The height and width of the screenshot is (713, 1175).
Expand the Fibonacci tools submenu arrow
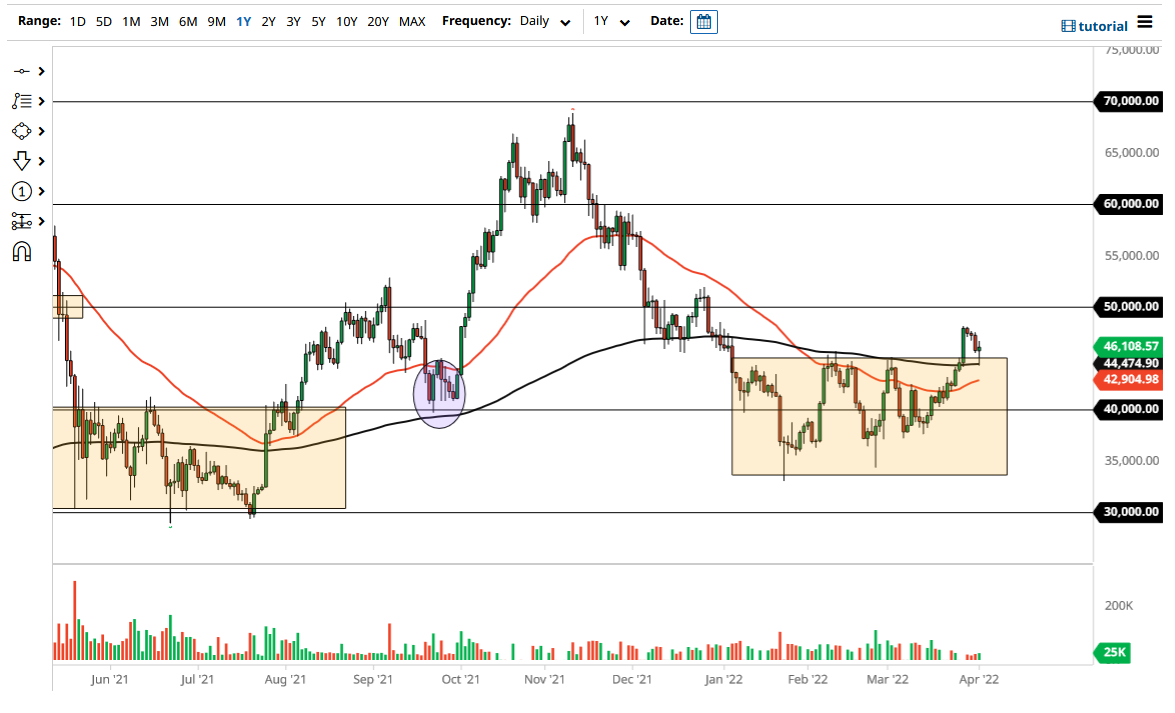point(42,101)
